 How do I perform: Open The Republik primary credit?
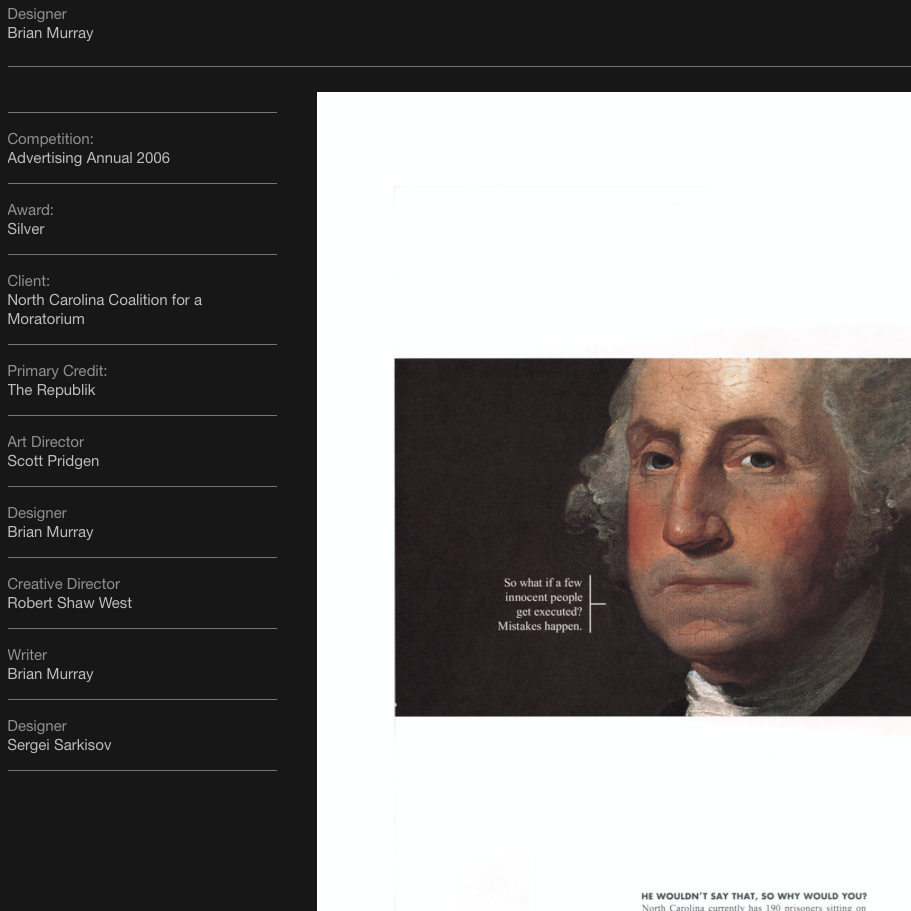click(51, 390)
